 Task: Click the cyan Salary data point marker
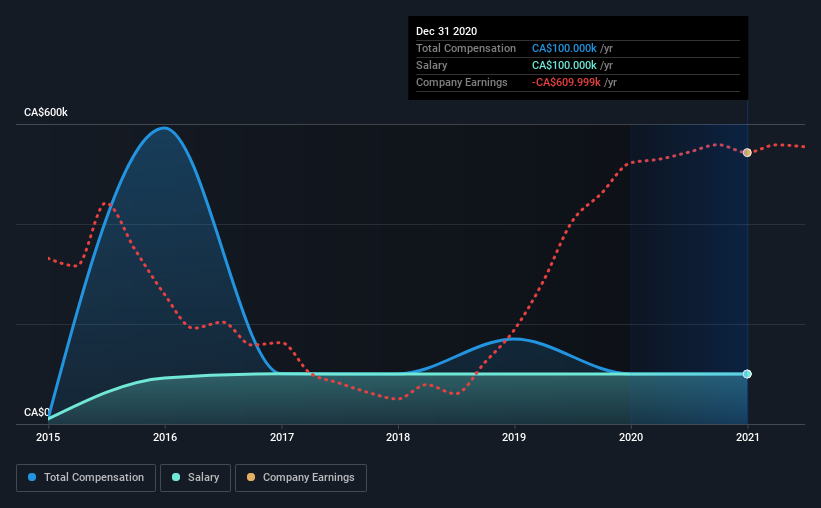747,374
